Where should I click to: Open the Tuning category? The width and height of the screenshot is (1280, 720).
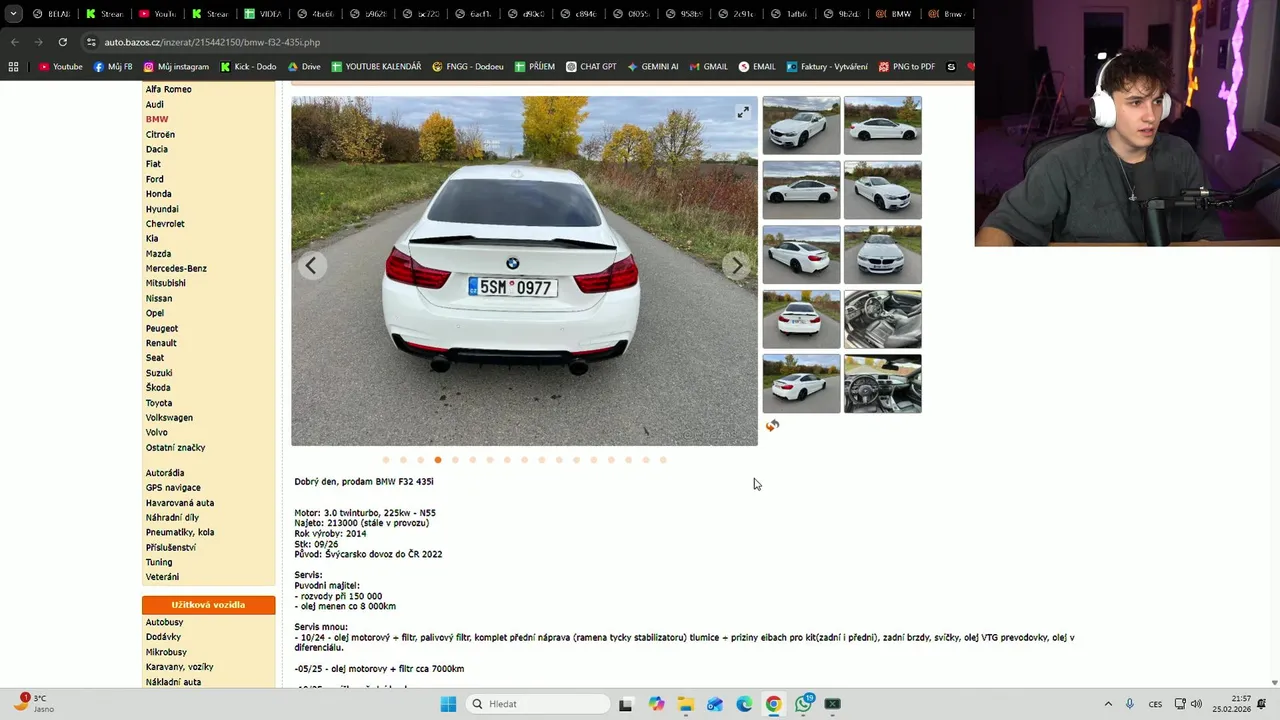(159, 562)
